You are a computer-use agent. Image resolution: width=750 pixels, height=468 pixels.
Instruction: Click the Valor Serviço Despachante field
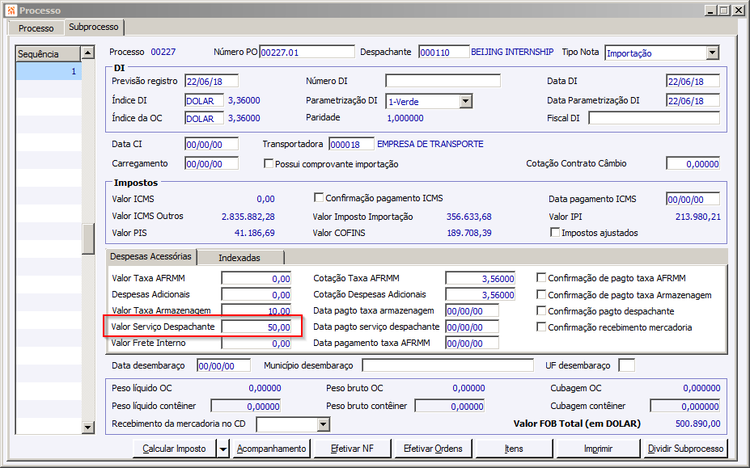257,327
